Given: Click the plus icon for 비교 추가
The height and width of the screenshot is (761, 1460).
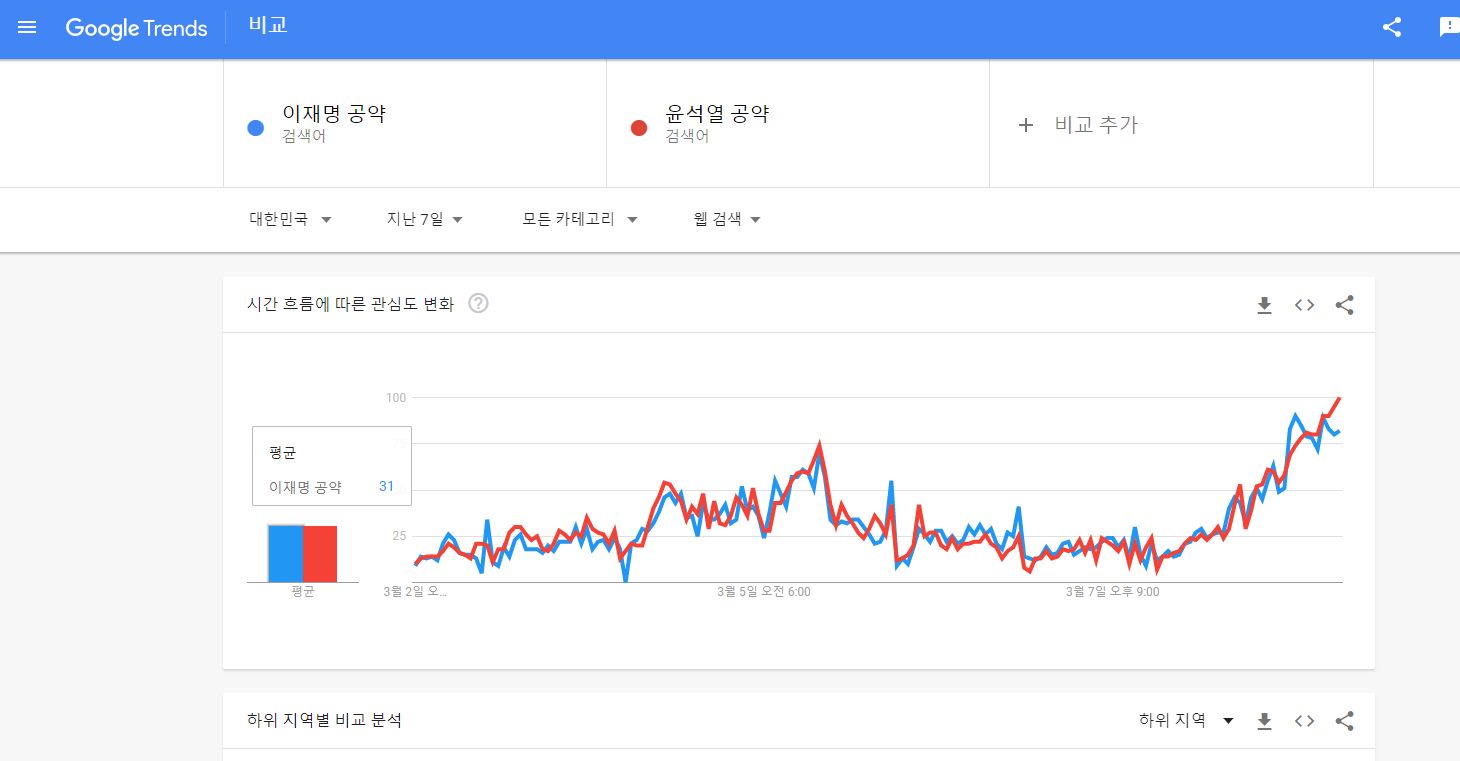Looking at the screenshot, I should [1025, 125].
